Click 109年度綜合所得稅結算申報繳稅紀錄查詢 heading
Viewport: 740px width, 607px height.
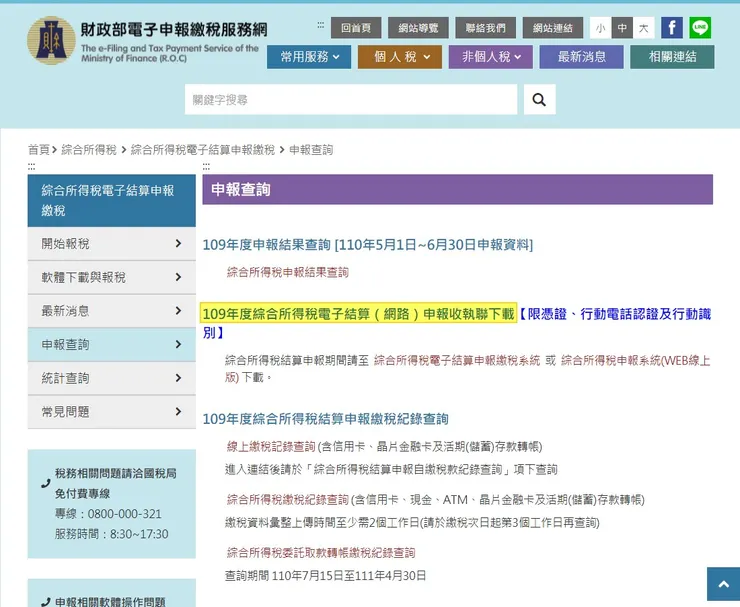pyautogui.click(x=325, y=419)
